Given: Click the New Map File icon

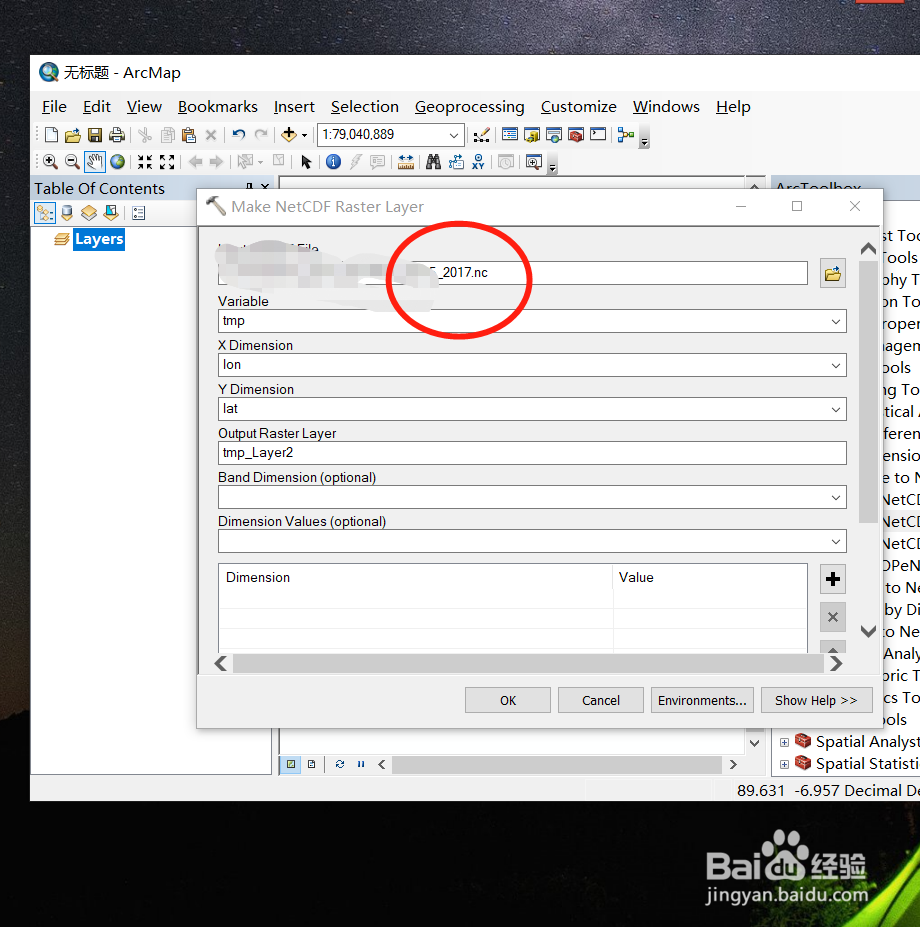Looking at the screenshot, I should [x=51, y=135].
